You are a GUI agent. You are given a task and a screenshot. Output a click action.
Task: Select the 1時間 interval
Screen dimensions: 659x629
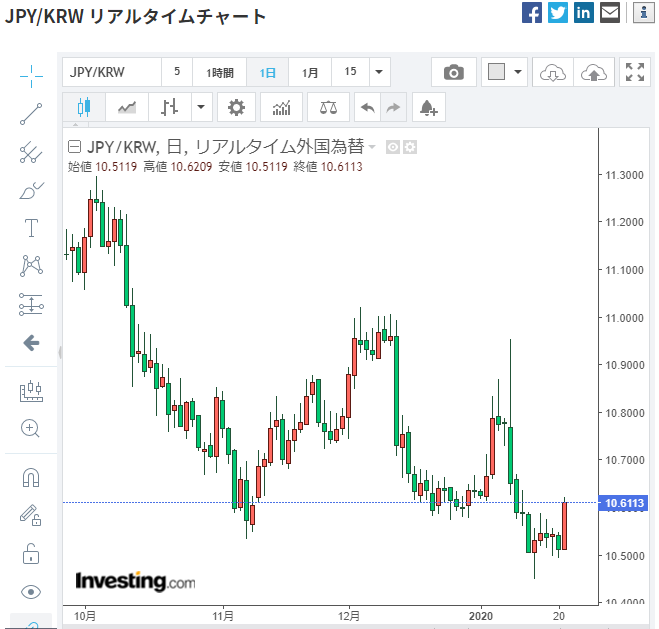(x=219, y=72)
